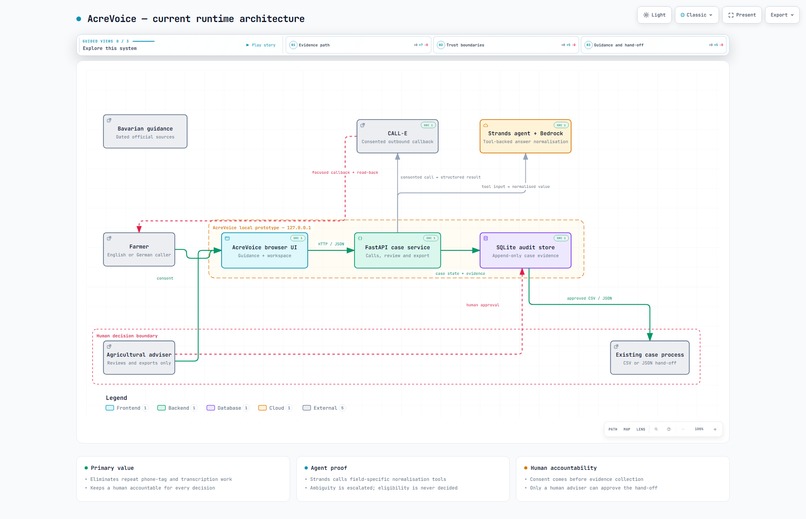806x519 pixels.
Task: Select the Existing case process node
Action: point(650,358)
